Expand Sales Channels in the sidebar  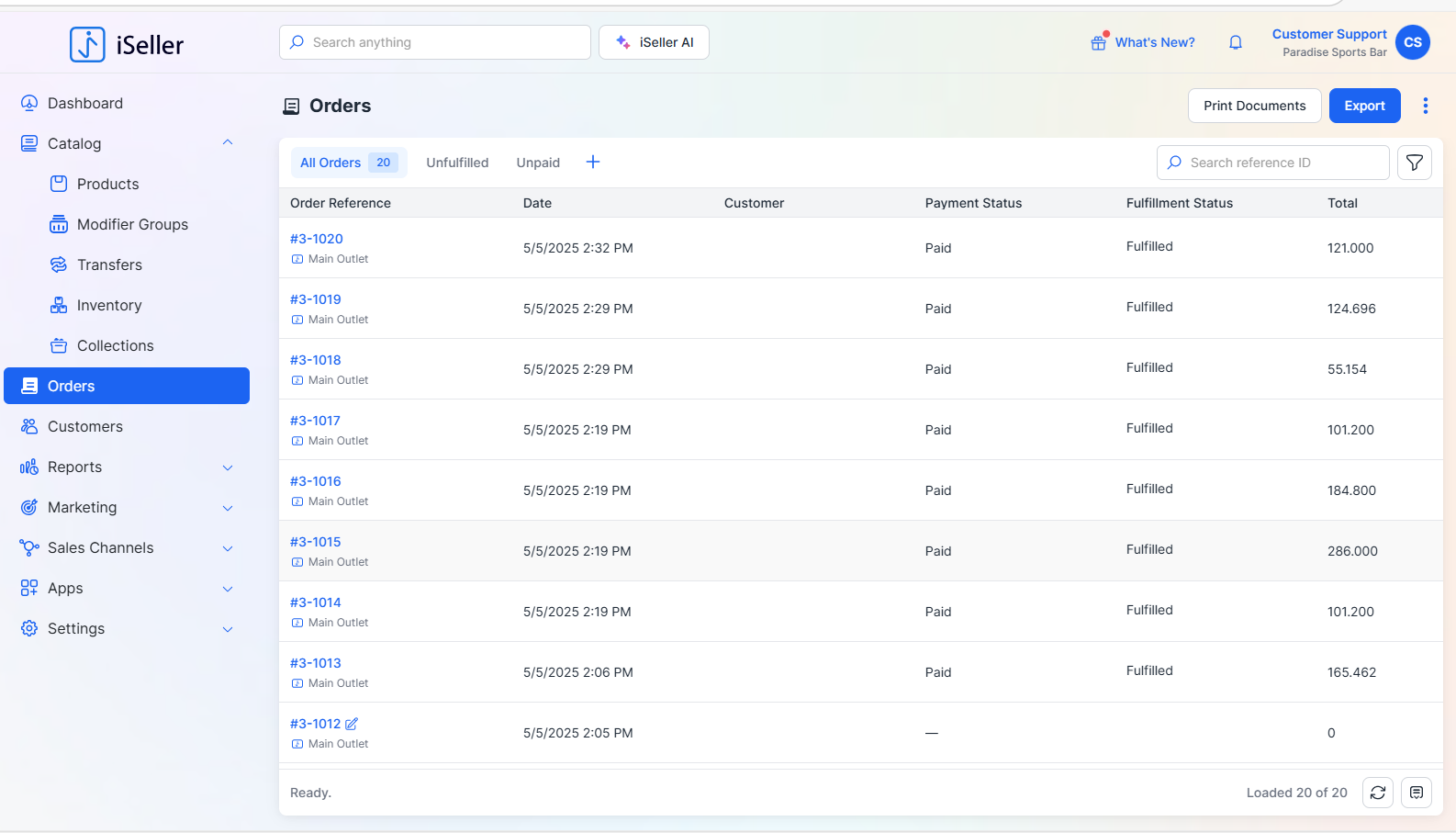click(x=228, y=548)
